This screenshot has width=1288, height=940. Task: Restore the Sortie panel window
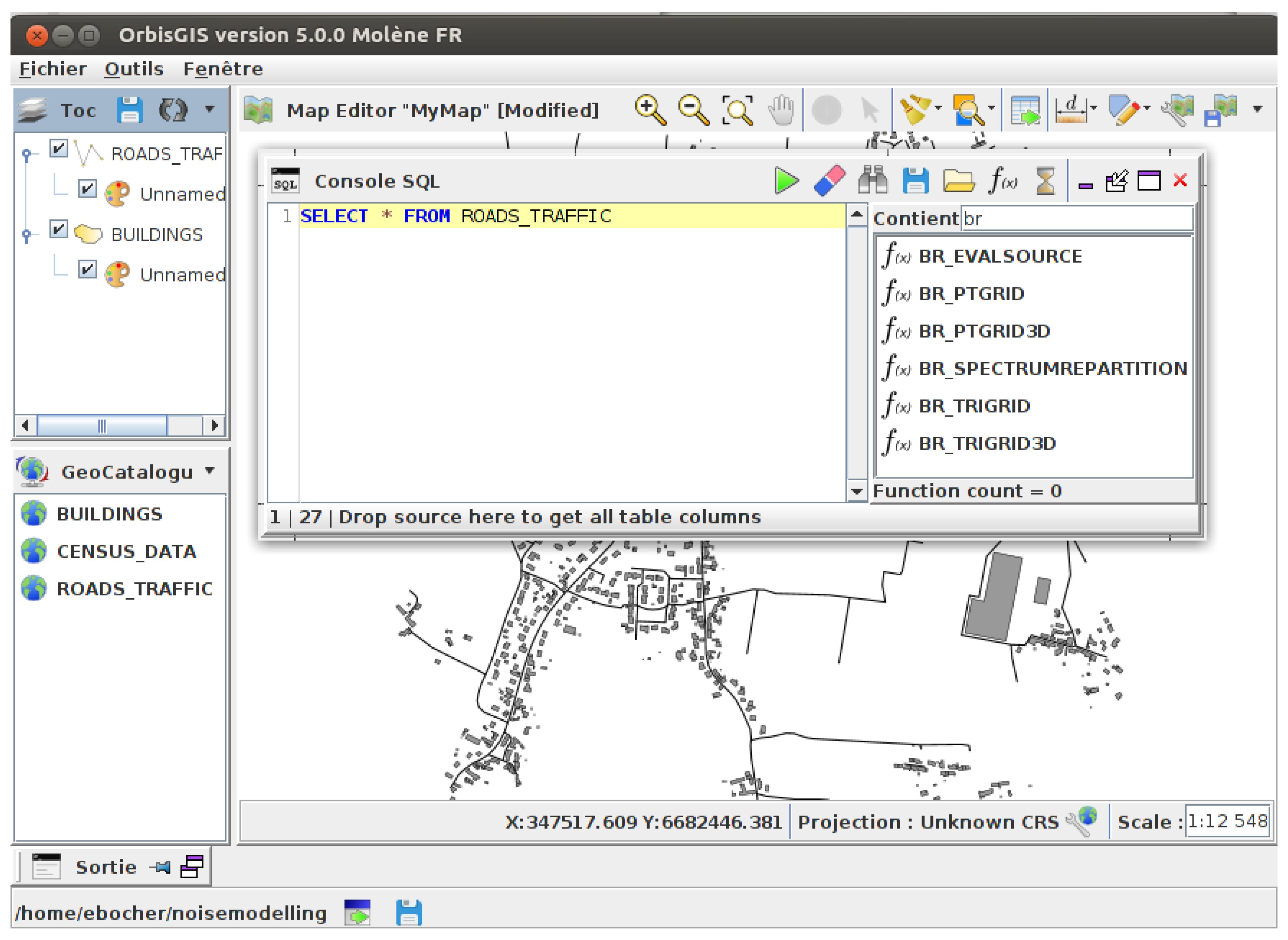pyautogui.click(x=192, y=867)
